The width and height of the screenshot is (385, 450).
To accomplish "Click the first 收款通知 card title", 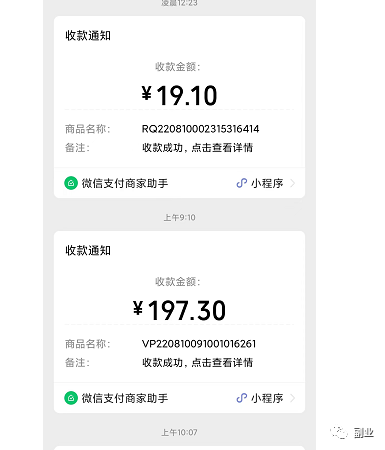I will click(88, 36).
